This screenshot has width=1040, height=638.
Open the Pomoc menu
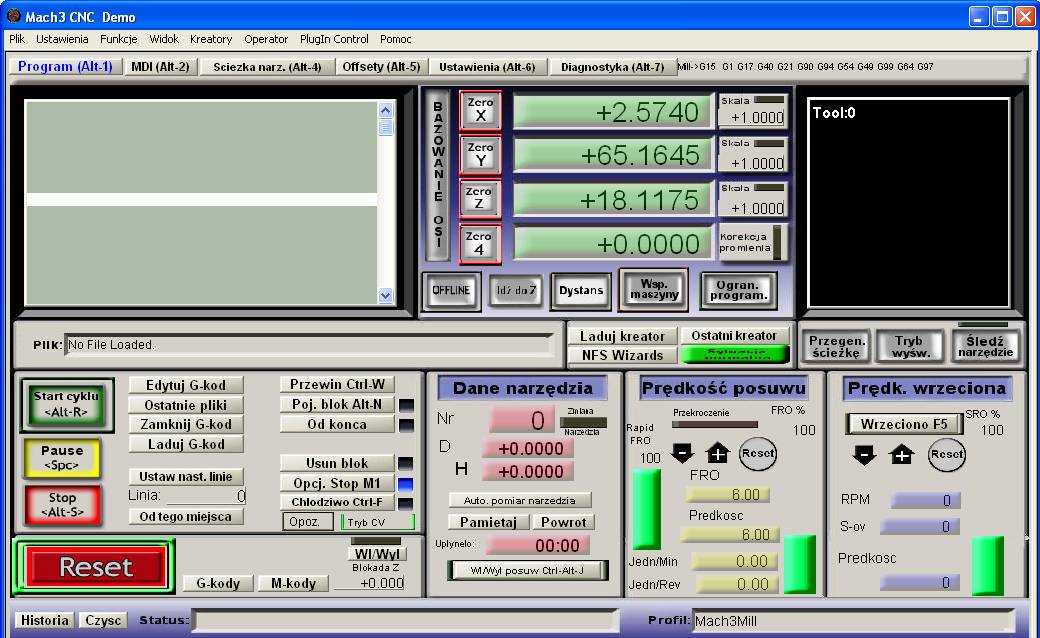(396, 39)
